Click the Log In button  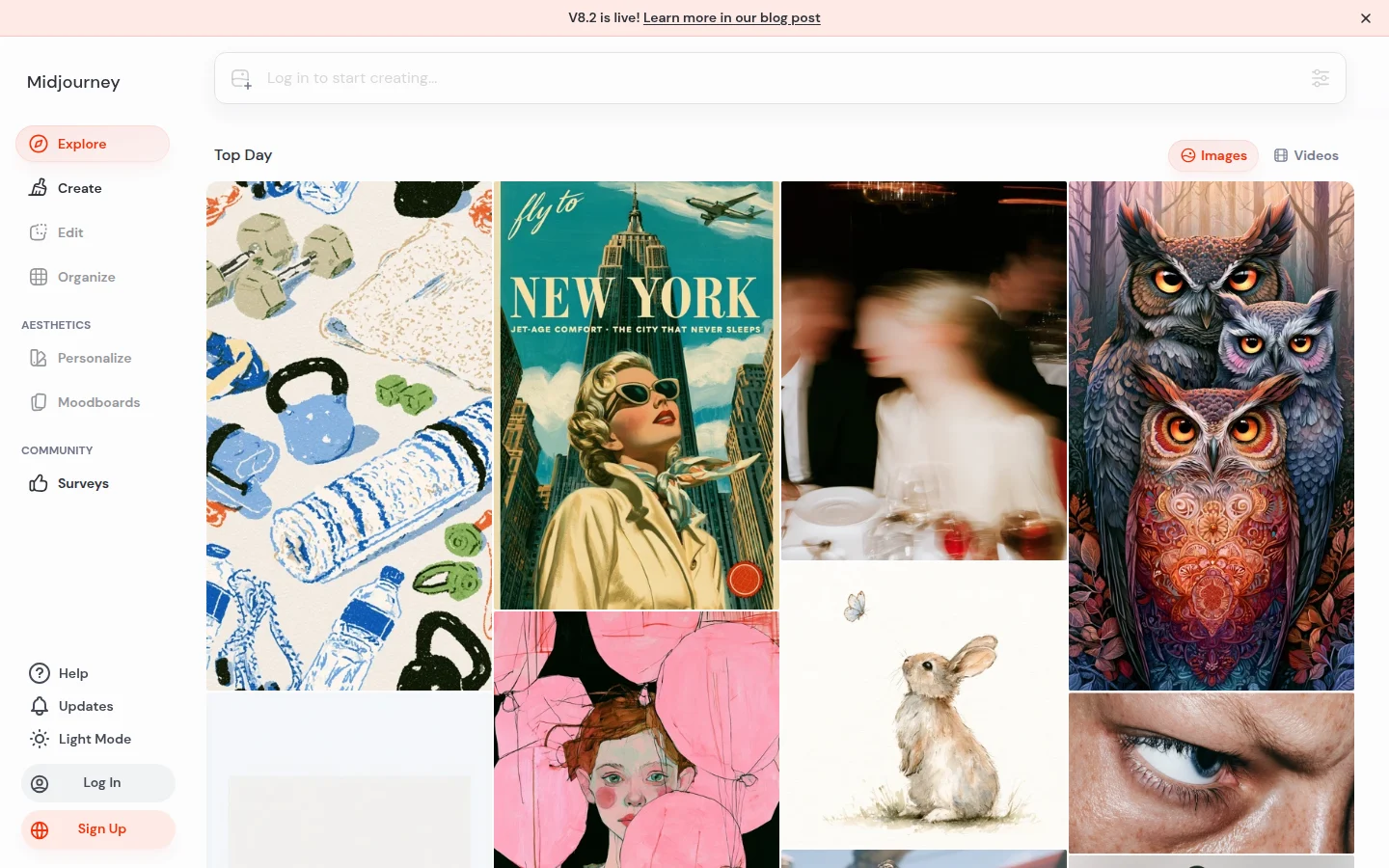coord(98,783)
